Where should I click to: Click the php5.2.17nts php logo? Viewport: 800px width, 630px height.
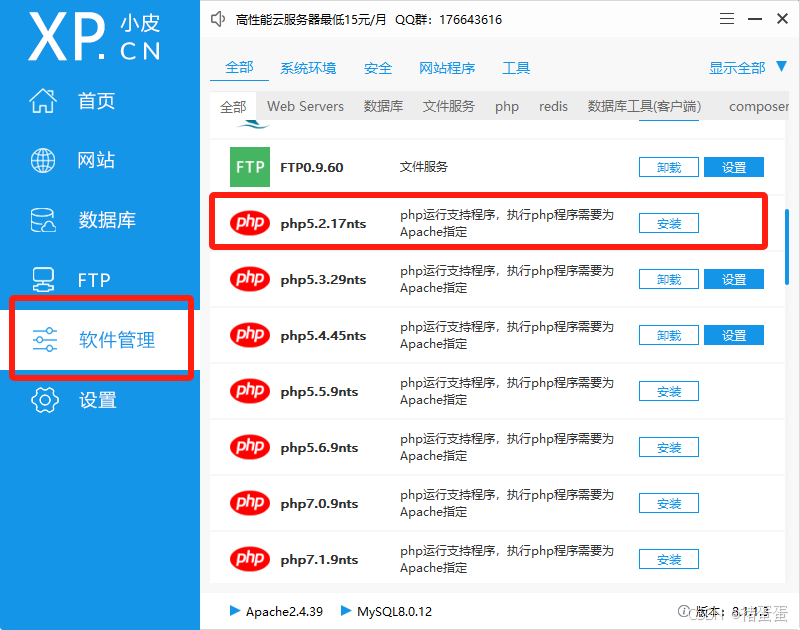(249, 223)
